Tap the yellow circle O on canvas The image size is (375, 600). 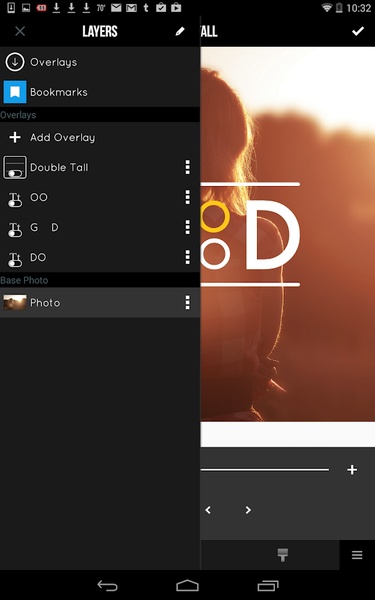(214, 217)
